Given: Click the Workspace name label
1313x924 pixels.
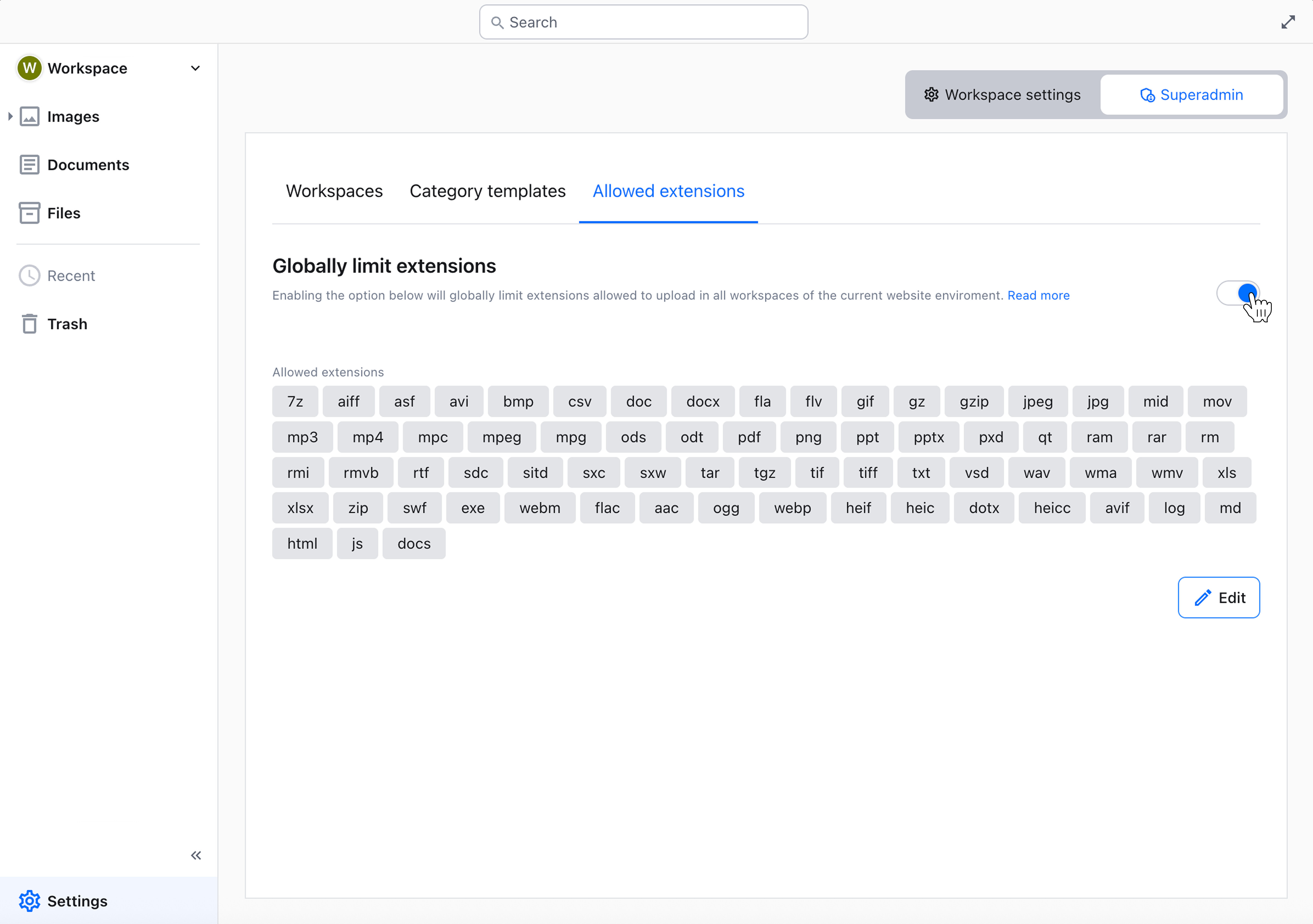Looking at the screenshot, I should pos(88,69).
